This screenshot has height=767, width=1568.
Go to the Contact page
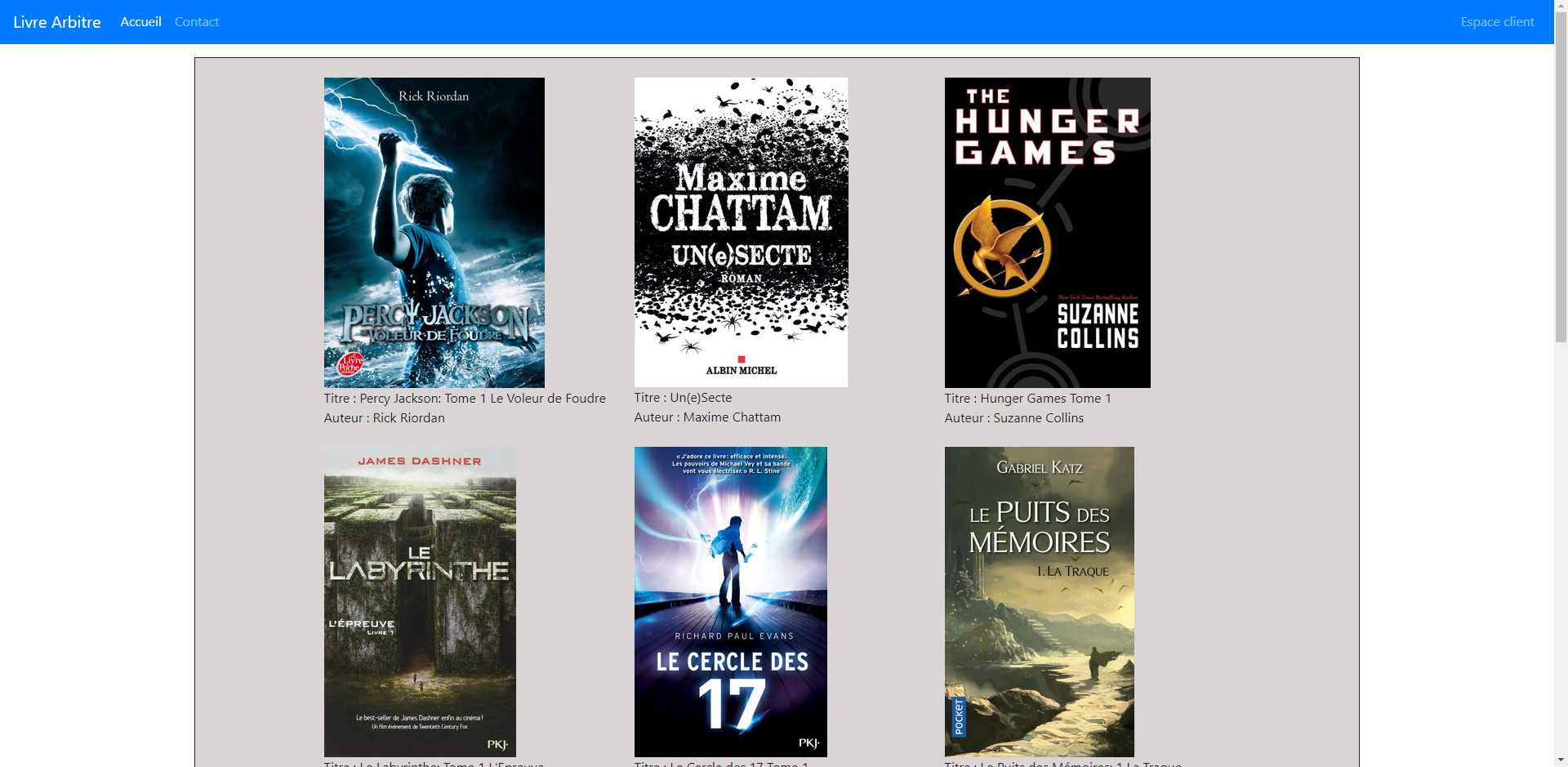[197, 22]
